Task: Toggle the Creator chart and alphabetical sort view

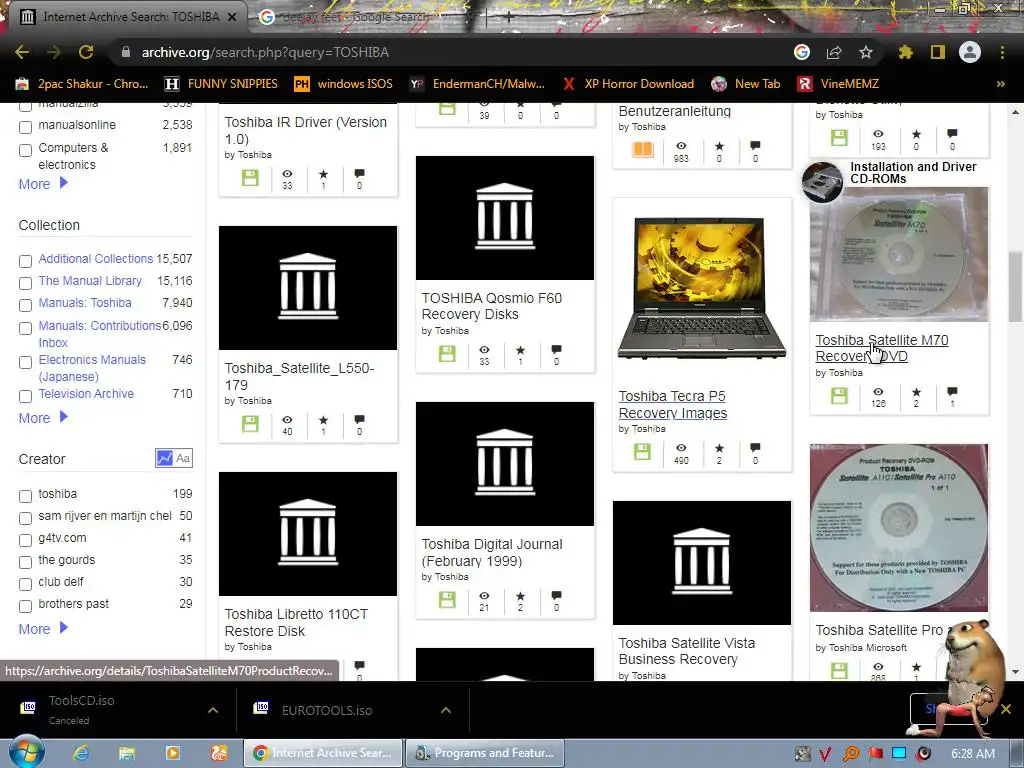Action: pyautogui.click(x=174, y=458)
